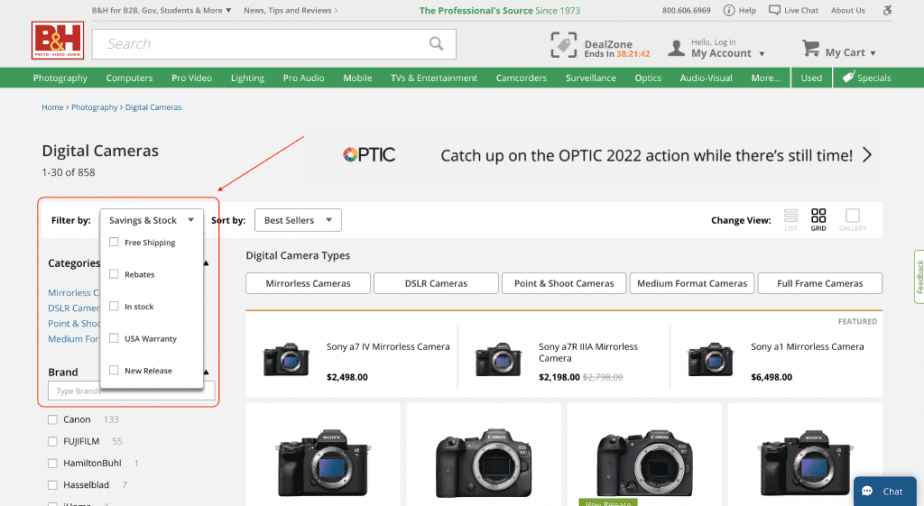Check the USA Warranty filter
The width and height of the screenshot is (924, 506).
(x=114, y=338)
